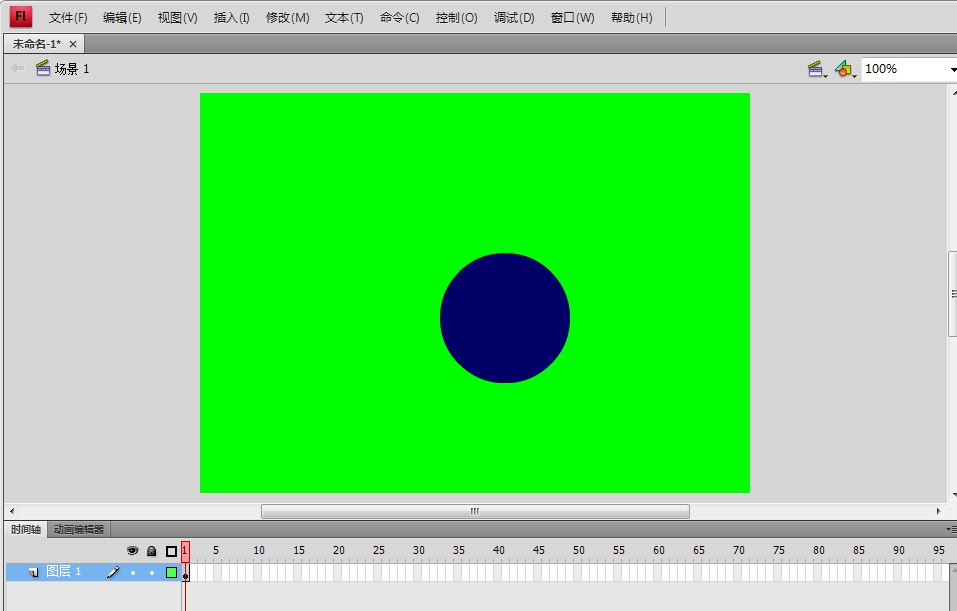The width and height of the screenshot is (957, 611).
Task: Select the keyframe in frame 1 of 图层 1
Action: (x=186, y=573)
